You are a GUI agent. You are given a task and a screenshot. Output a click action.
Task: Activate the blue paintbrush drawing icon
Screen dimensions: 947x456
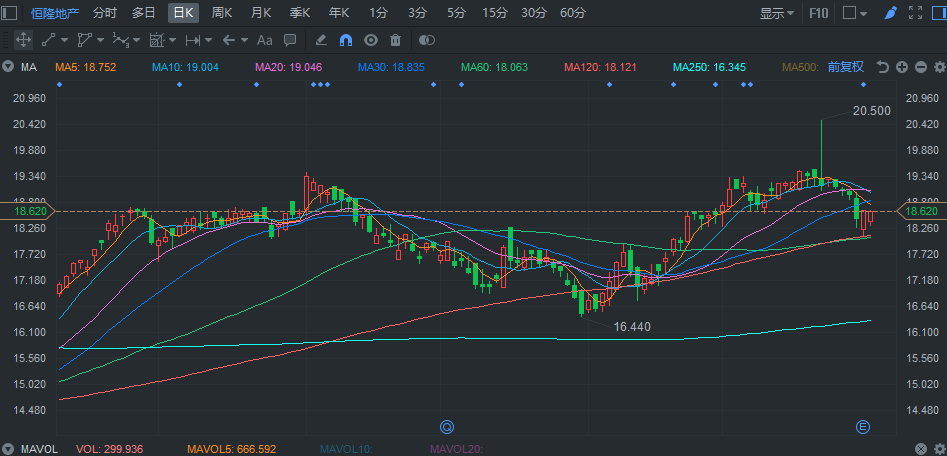click(x=891, y=13)
